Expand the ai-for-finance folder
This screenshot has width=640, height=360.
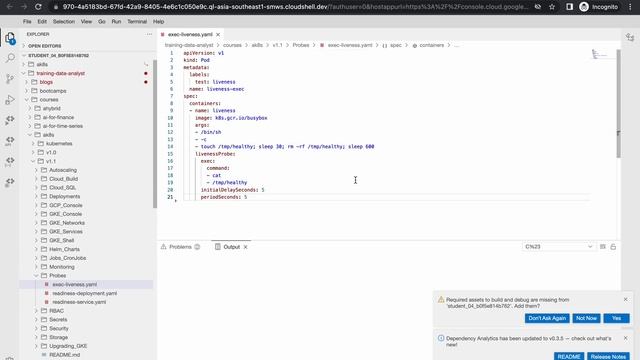click(58, 117)
